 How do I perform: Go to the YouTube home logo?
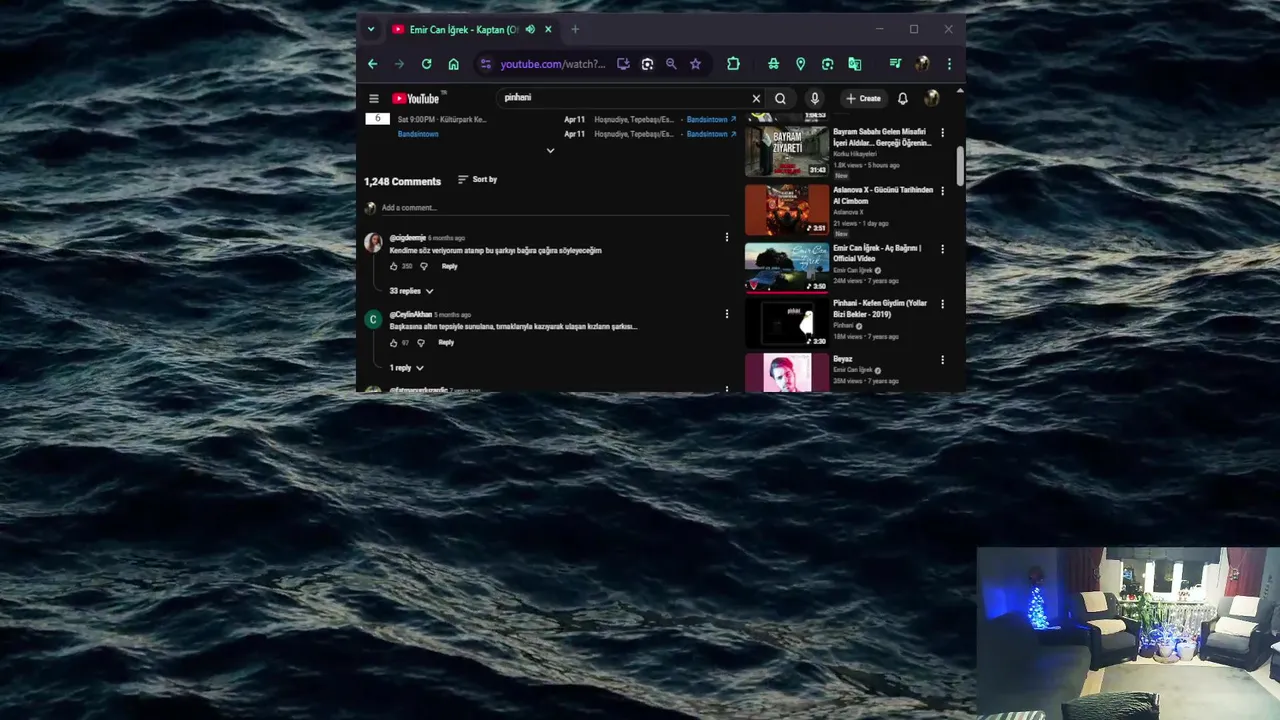(x=416, y=98)
